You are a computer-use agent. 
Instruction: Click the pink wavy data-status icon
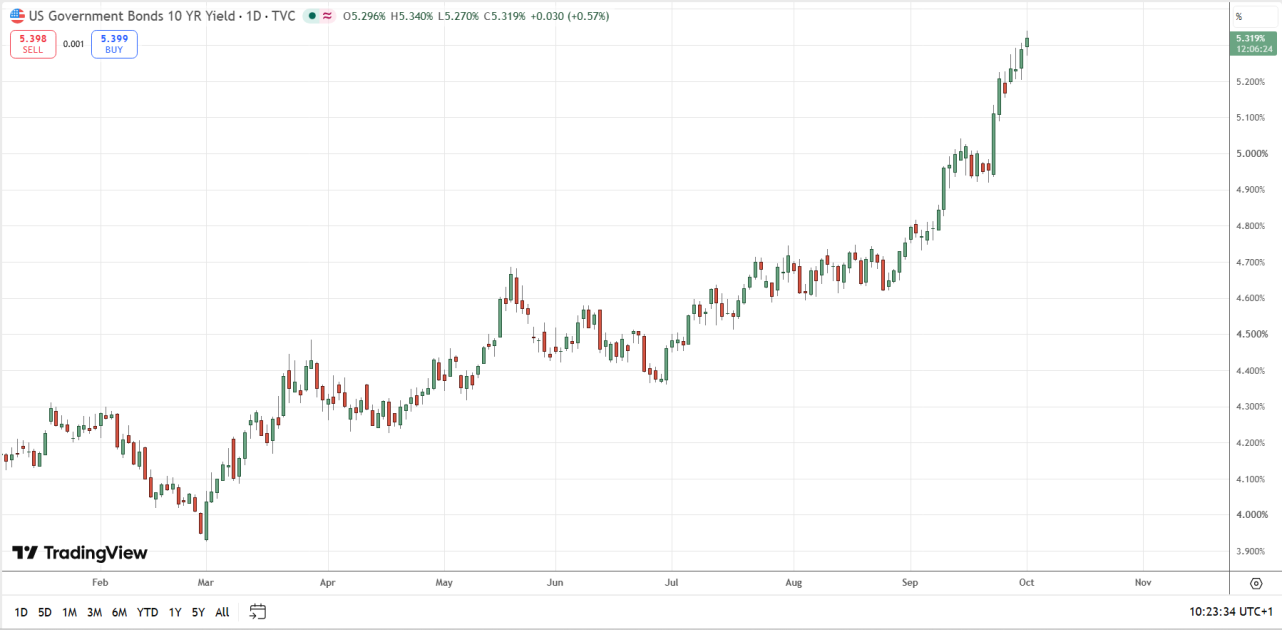(327, 16)
